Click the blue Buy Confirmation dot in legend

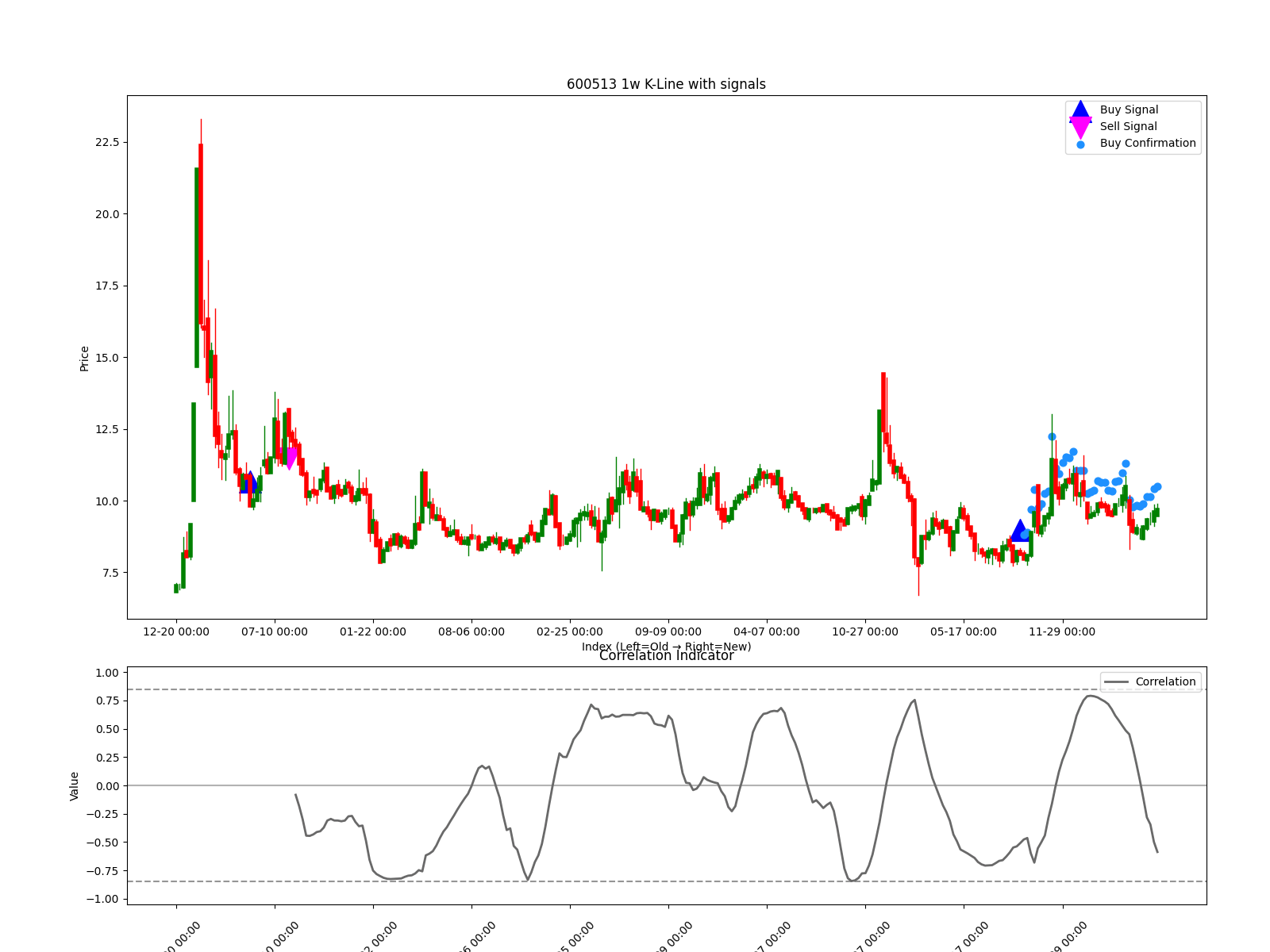click(x=1080, y=144)
